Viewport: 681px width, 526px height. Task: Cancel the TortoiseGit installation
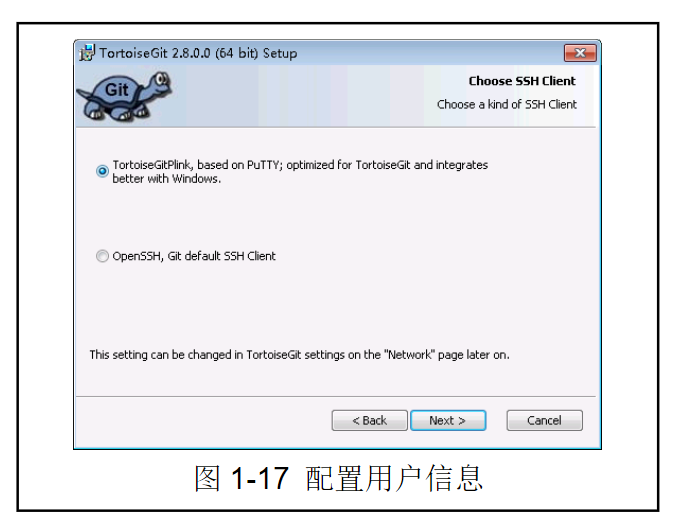pos(544,420)
